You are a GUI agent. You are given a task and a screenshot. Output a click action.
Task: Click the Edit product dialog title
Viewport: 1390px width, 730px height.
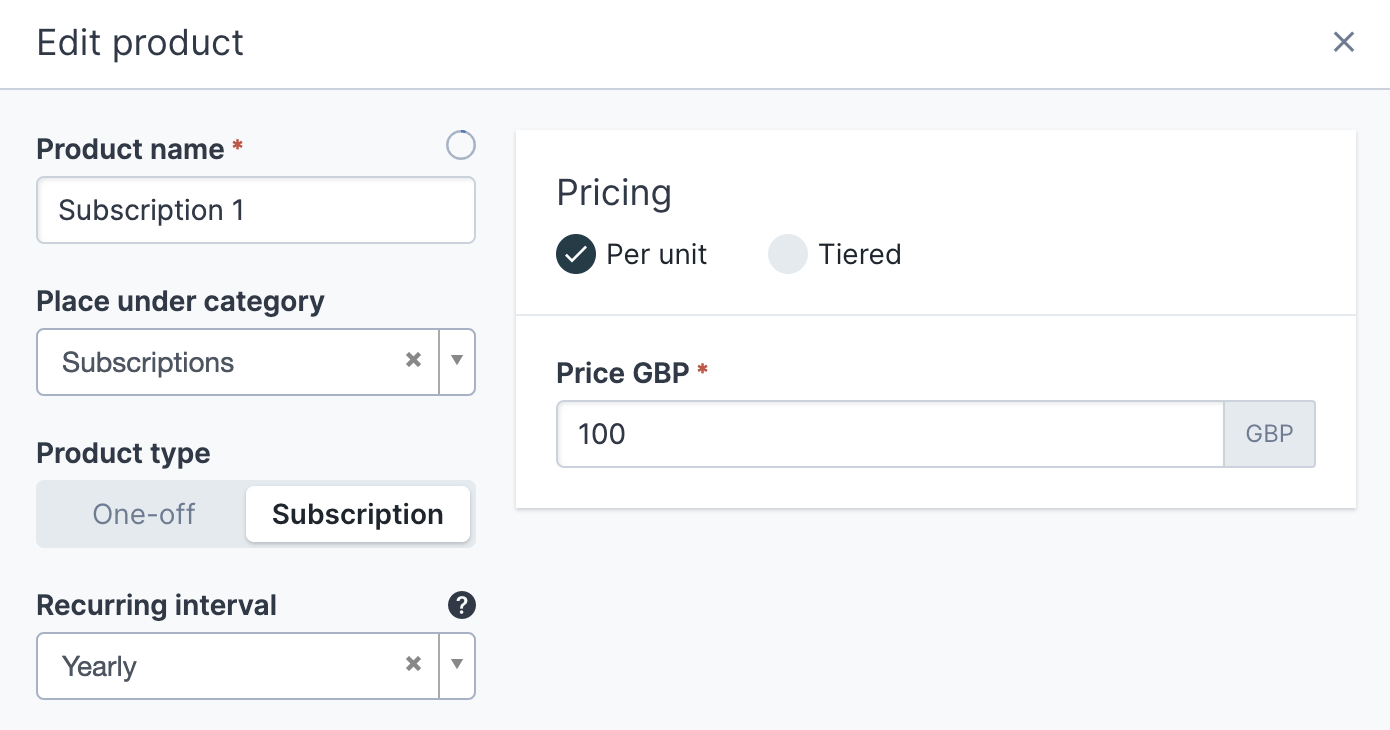tap(140, 43)
